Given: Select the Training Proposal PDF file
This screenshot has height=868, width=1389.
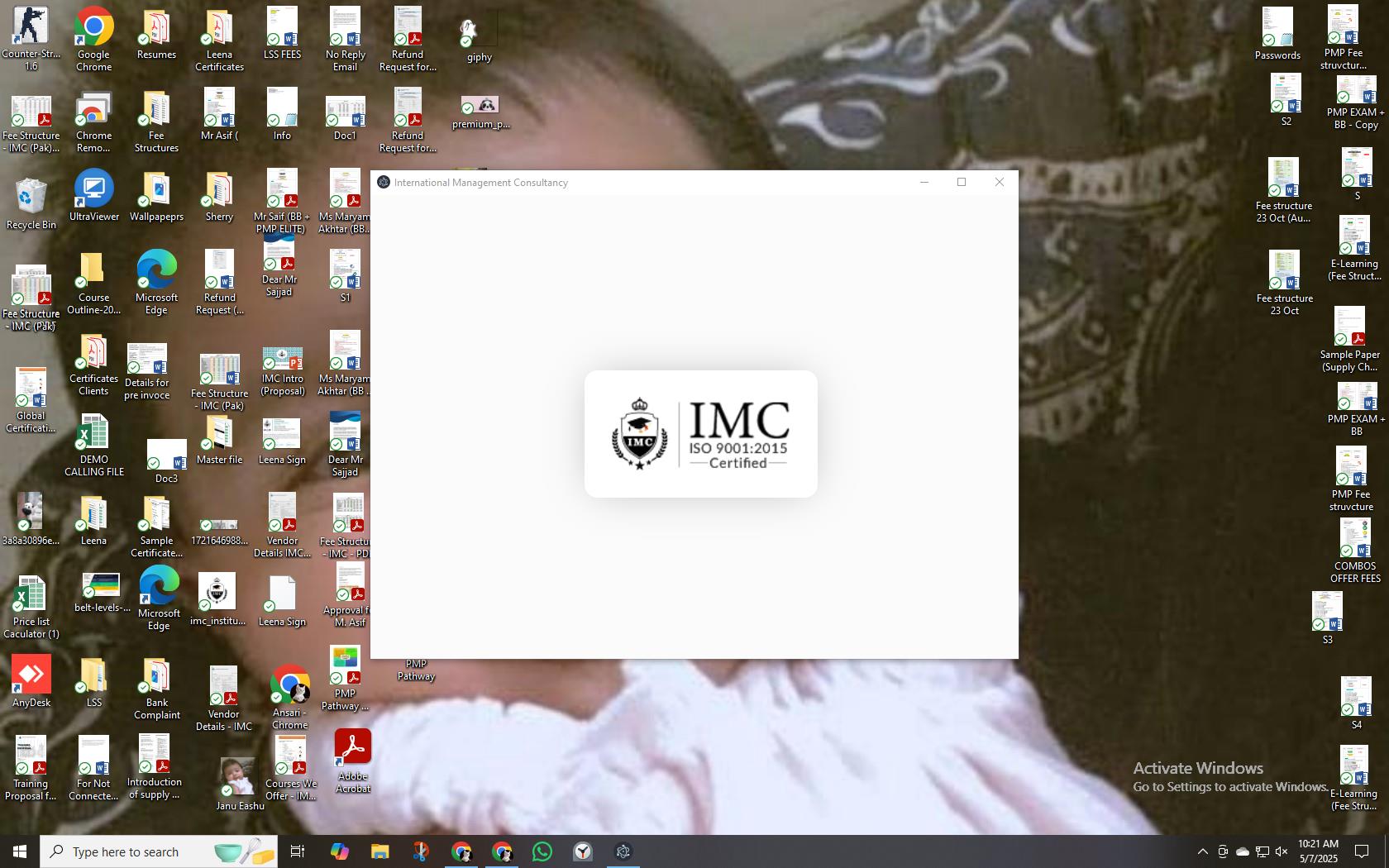Looking at the screenshot, I should click(31, 769).
